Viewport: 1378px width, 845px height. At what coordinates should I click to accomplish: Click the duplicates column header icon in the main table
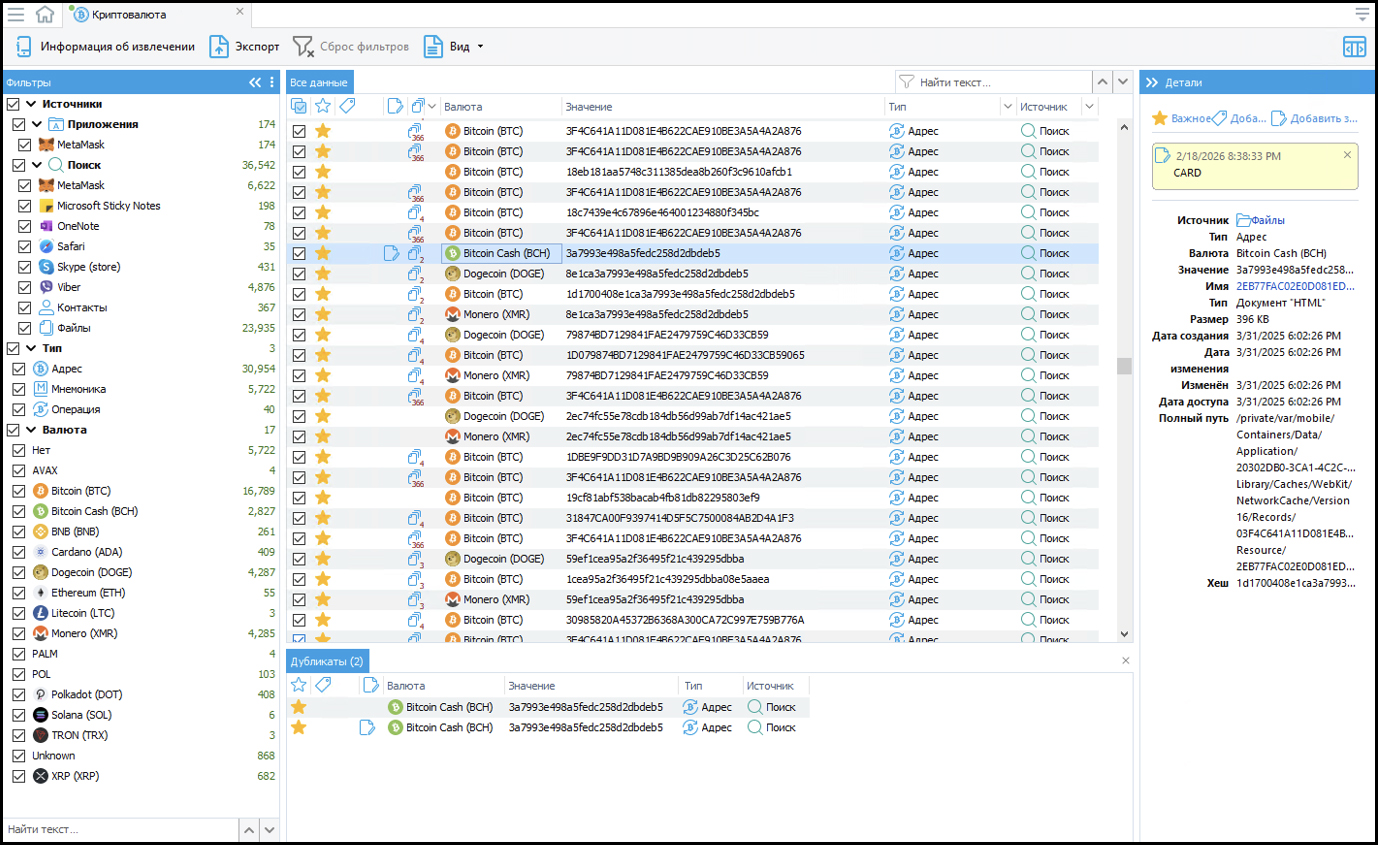418,106
